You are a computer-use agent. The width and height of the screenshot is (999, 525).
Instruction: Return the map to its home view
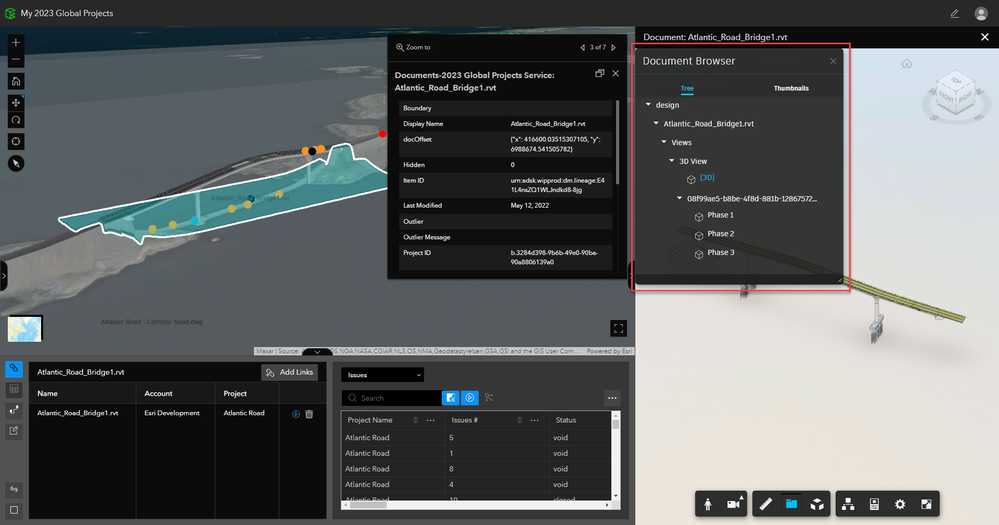pos(16,81)
